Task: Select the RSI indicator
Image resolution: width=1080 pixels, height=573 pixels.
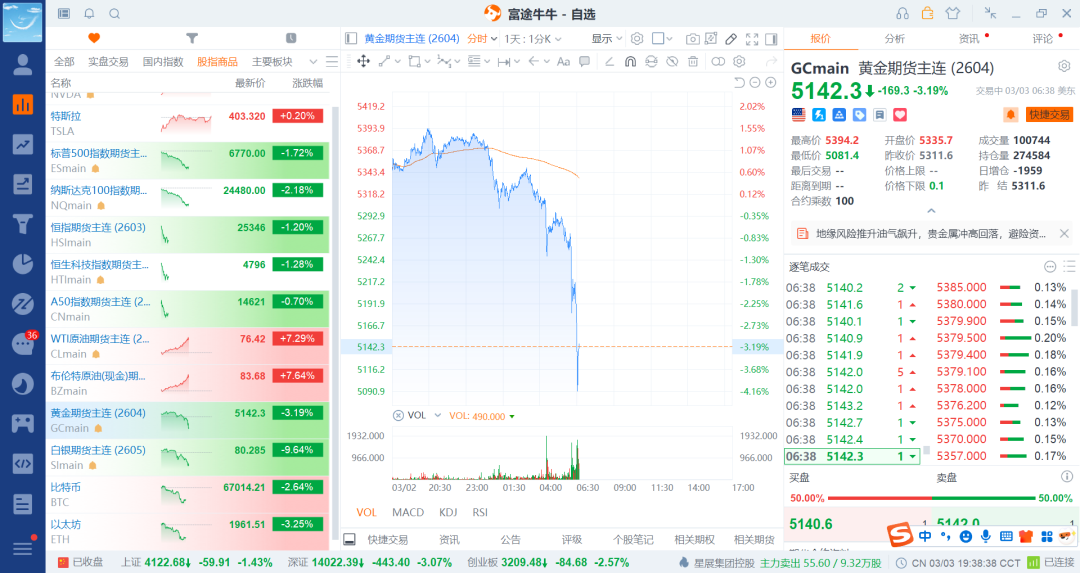Action: point(480,512)
